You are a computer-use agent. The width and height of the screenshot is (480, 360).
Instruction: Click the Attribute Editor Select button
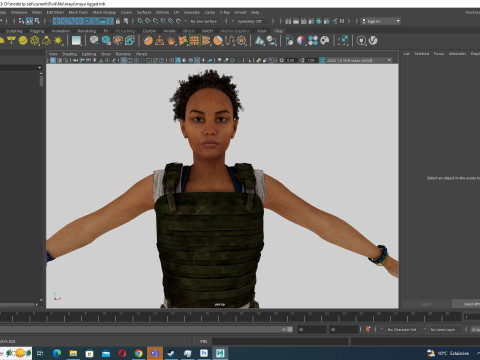click(x=426, y=304)
